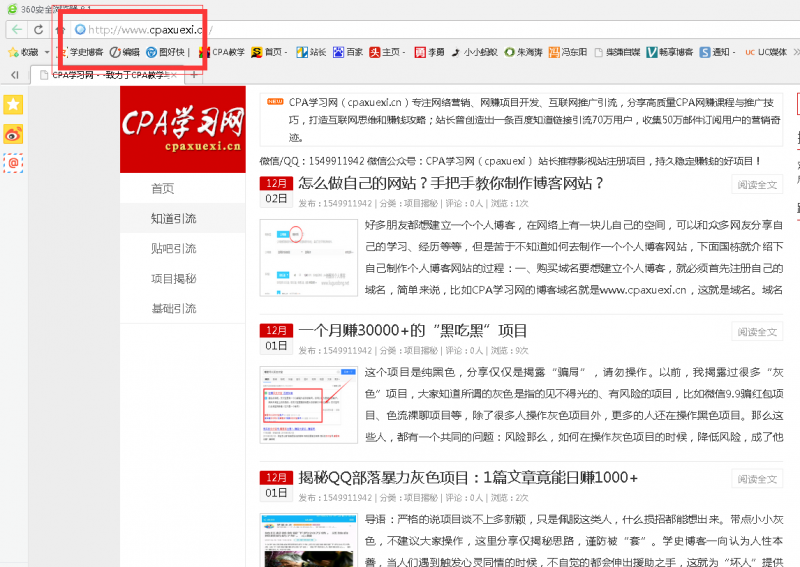Open the star favorites sidebar icon

coord(14,104)
